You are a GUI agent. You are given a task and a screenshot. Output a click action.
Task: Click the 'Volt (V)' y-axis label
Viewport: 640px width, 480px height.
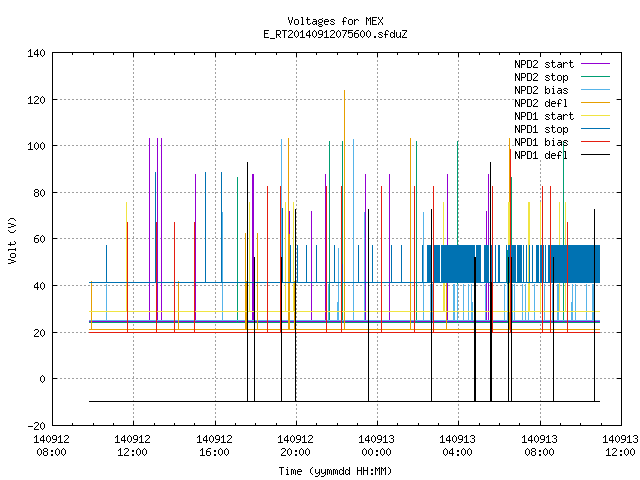(x=12, y=240)
